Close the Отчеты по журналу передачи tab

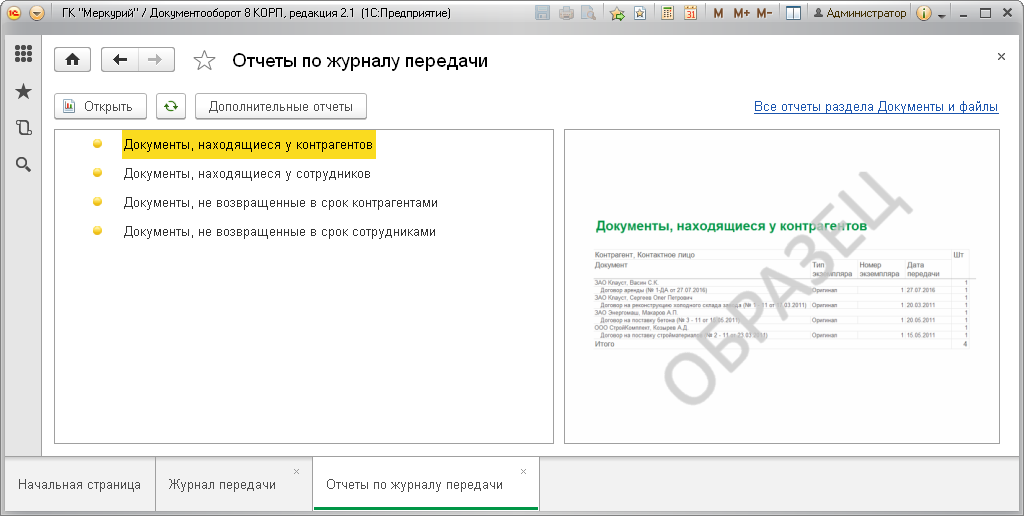523,472
